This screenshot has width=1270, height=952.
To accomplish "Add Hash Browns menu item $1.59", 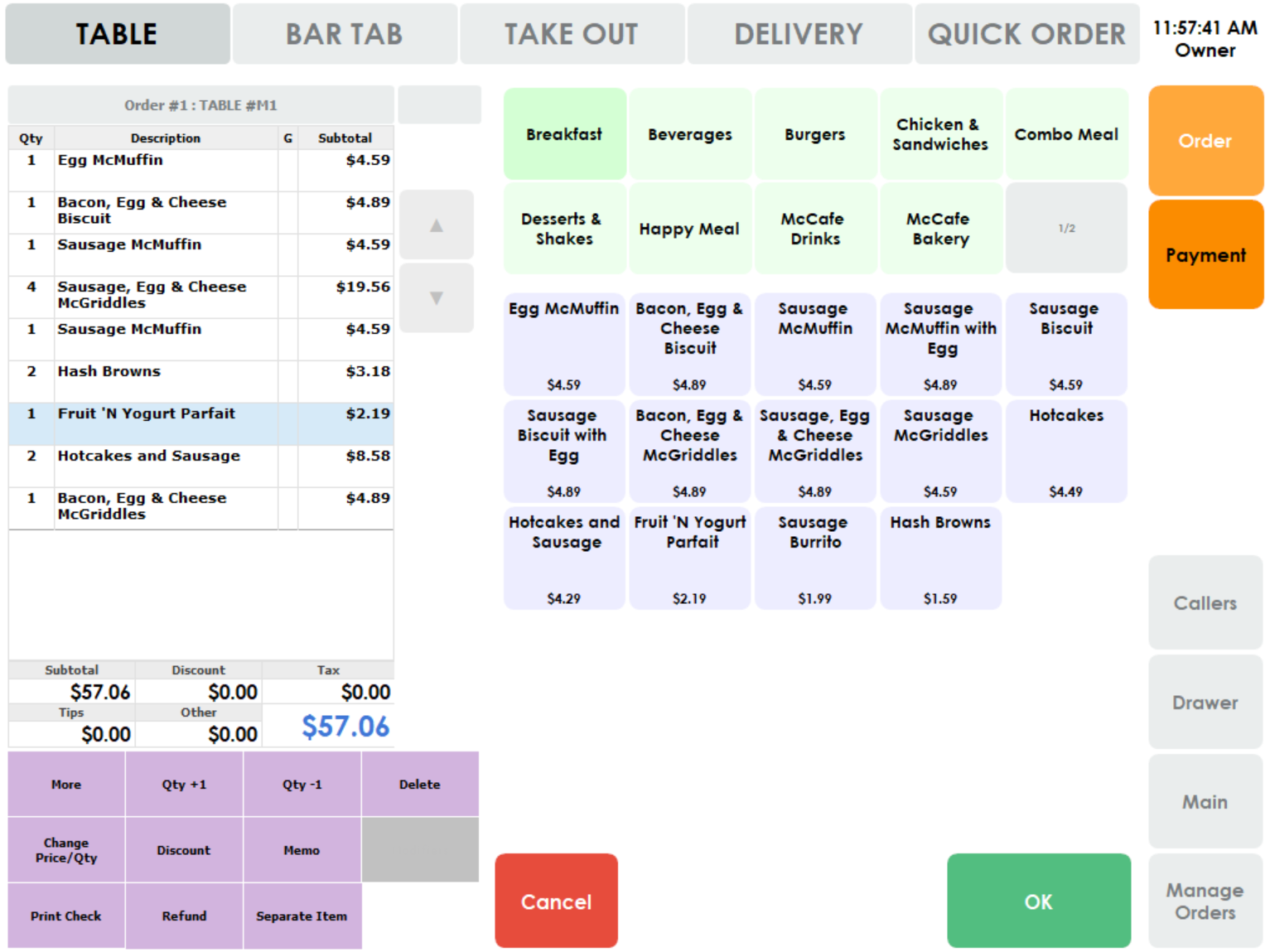I will [940, 558].
